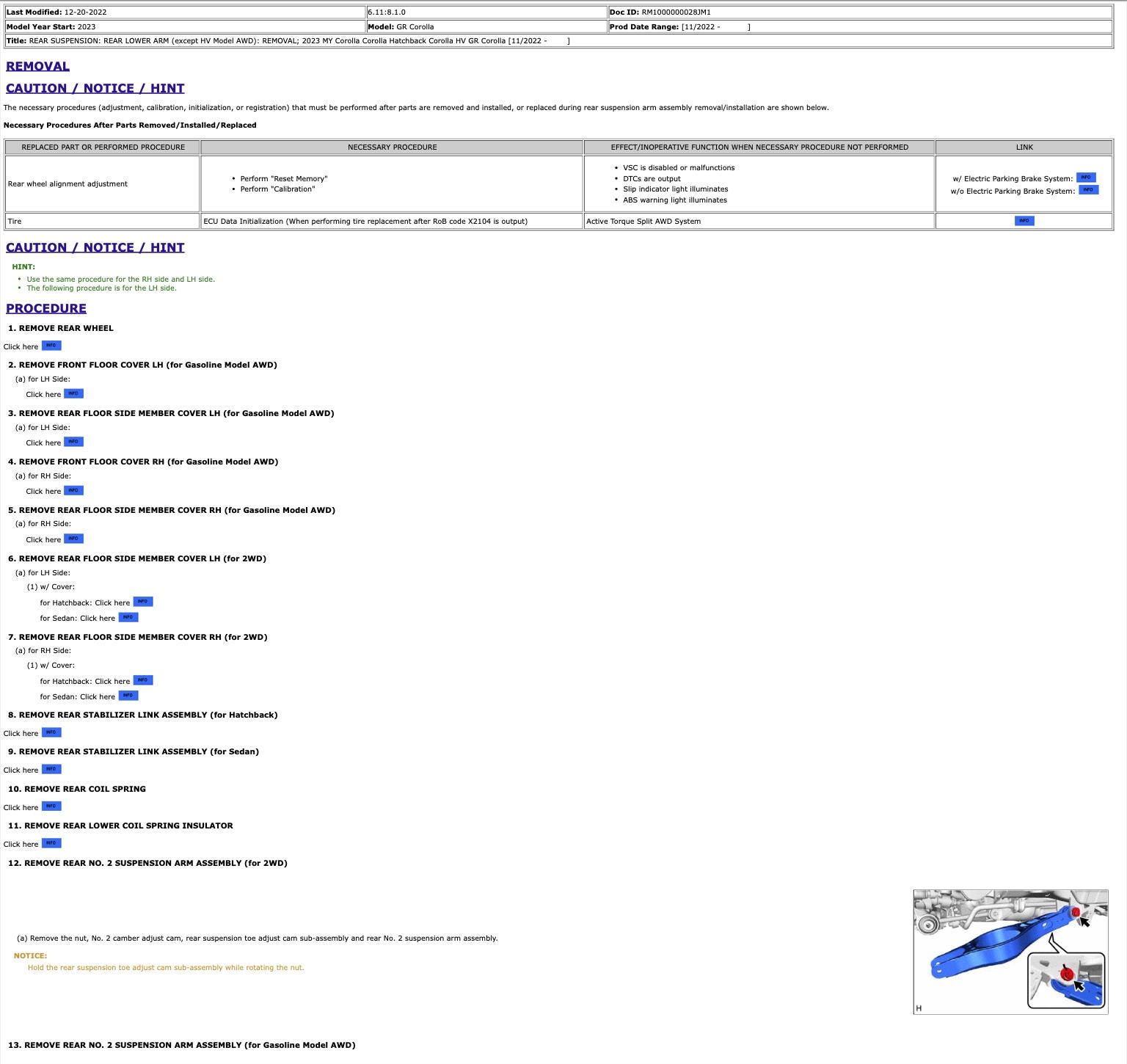Open INFO icon under Rear Lower Coil Spring Insulator
The width and height of the screenshot is (1127, 1064).
[x=51, y=843]
